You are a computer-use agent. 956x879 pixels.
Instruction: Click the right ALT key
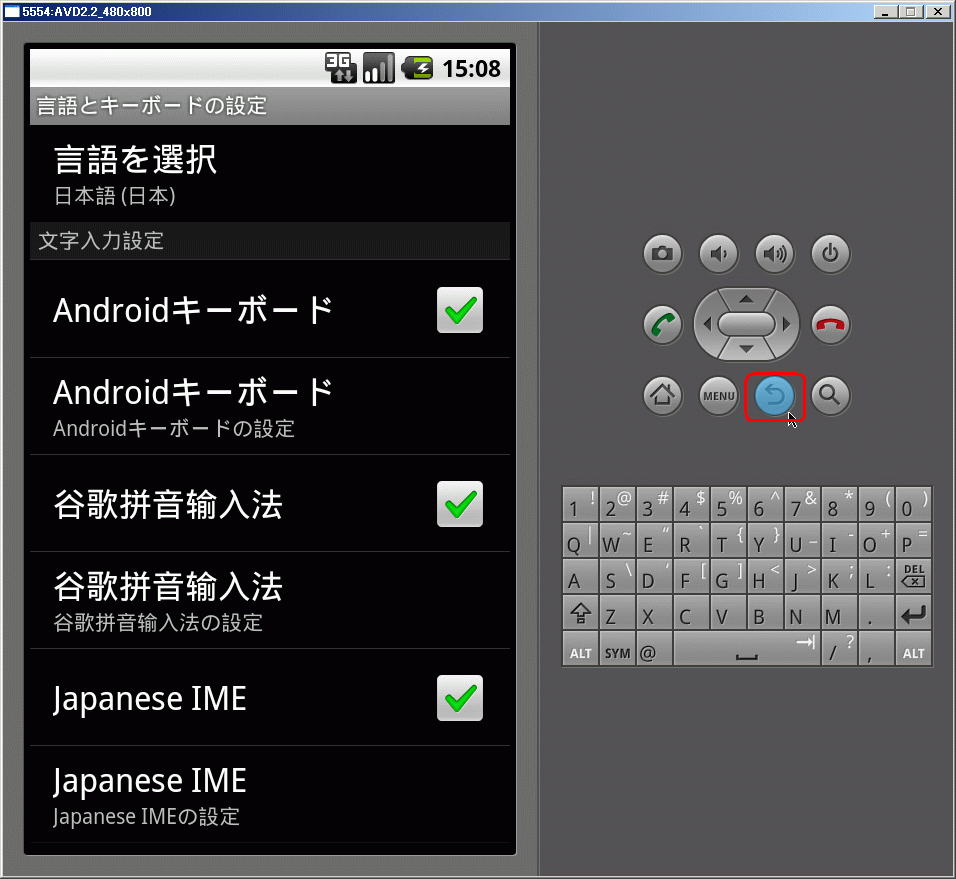tap(913, 649)
